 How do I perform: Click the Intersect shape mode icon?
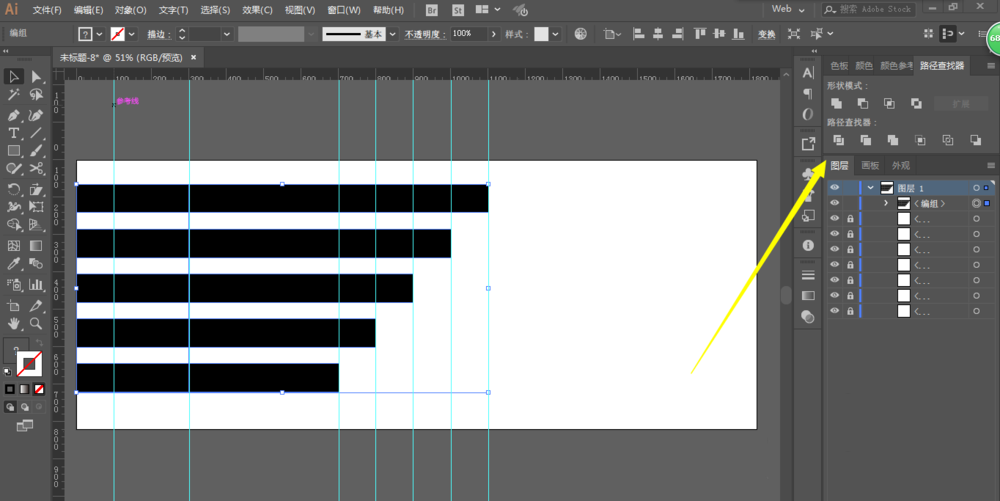tap(889, 103)
